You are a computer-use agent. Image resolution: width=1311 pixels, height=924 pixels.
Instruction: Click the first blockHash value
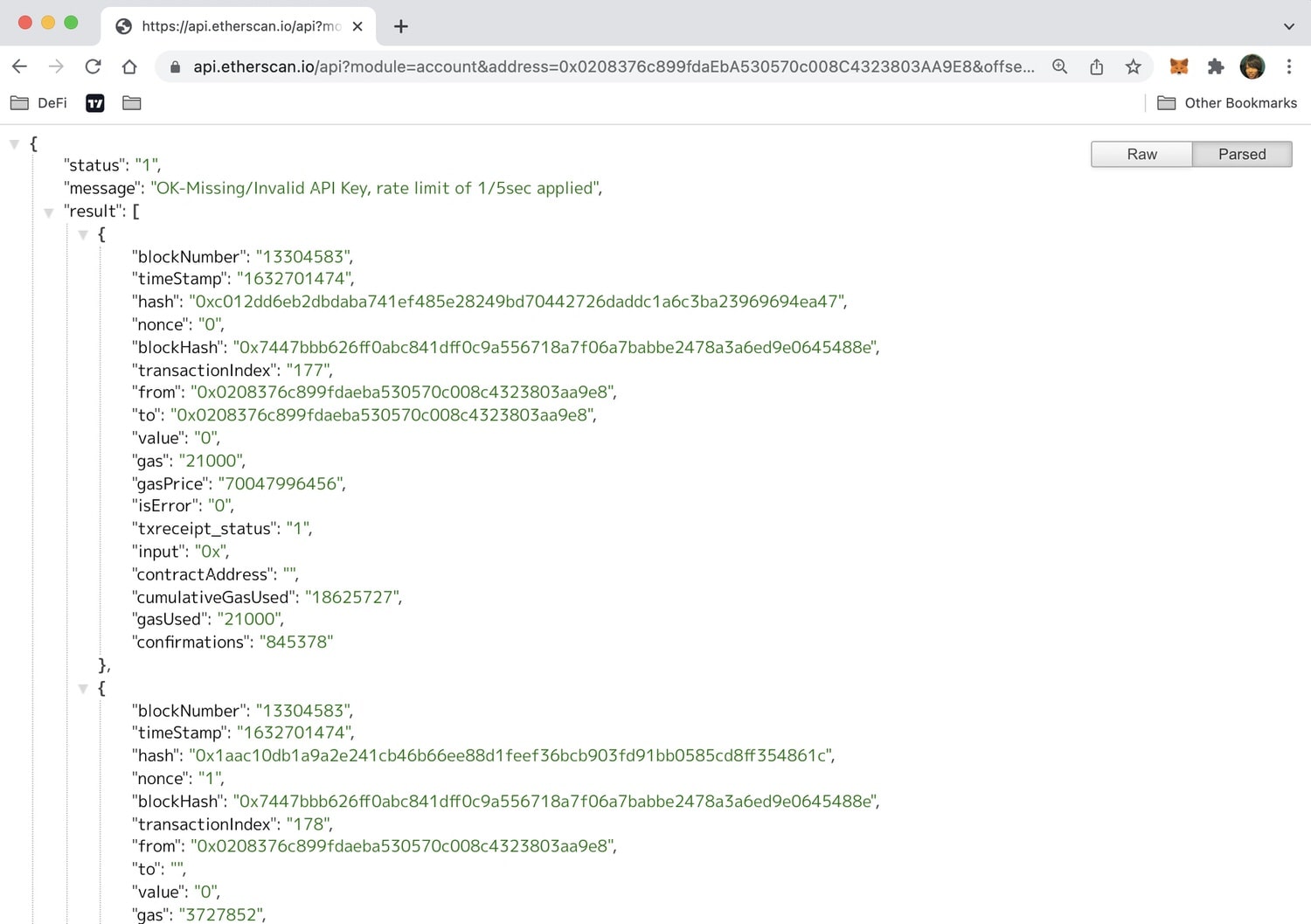click(556, 347)
